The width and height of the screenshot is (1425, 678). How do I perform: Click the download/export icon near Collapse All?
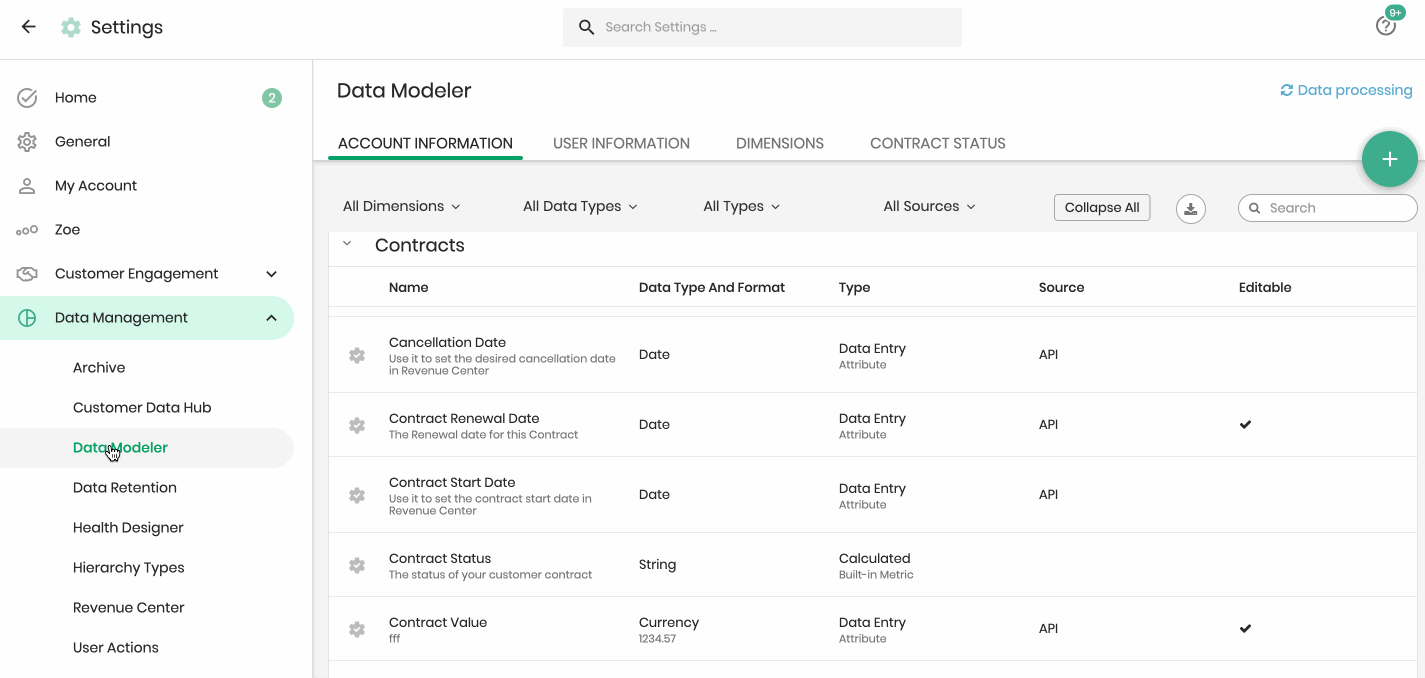tap(1190, 208)
